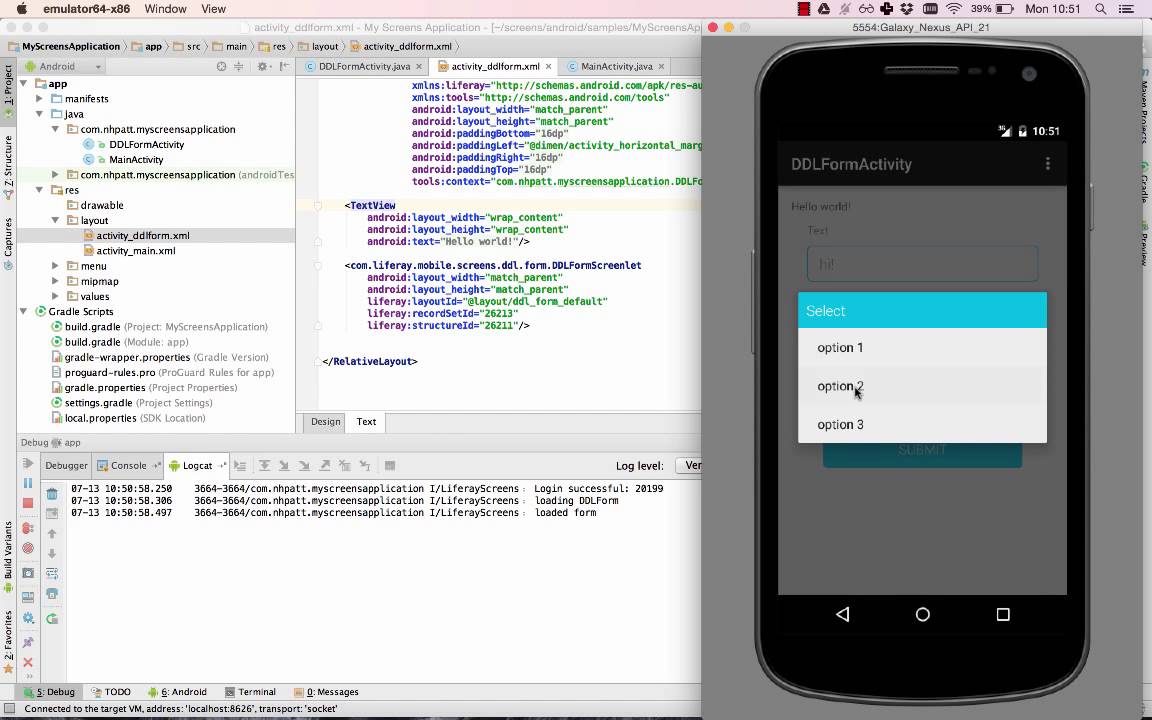Open Spotlight search in menu bar

point(1101,9)
